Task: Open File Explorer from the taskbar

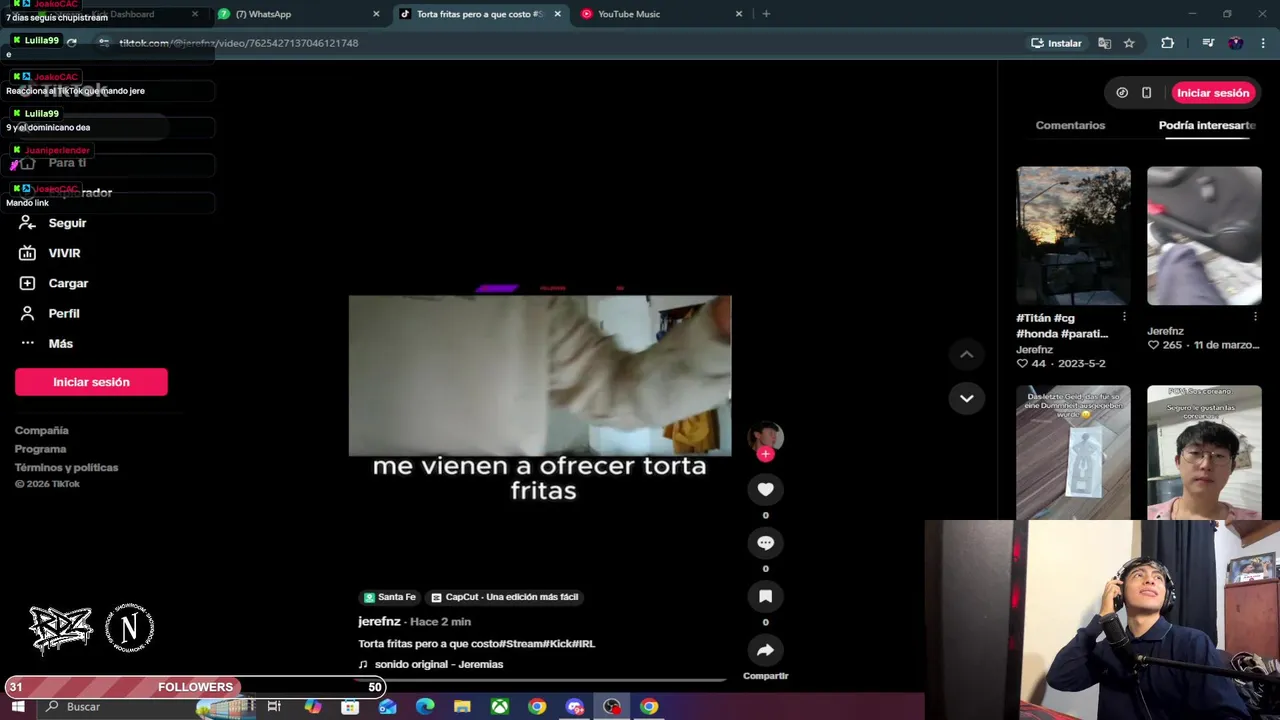Action: click(x=462, y=706)
